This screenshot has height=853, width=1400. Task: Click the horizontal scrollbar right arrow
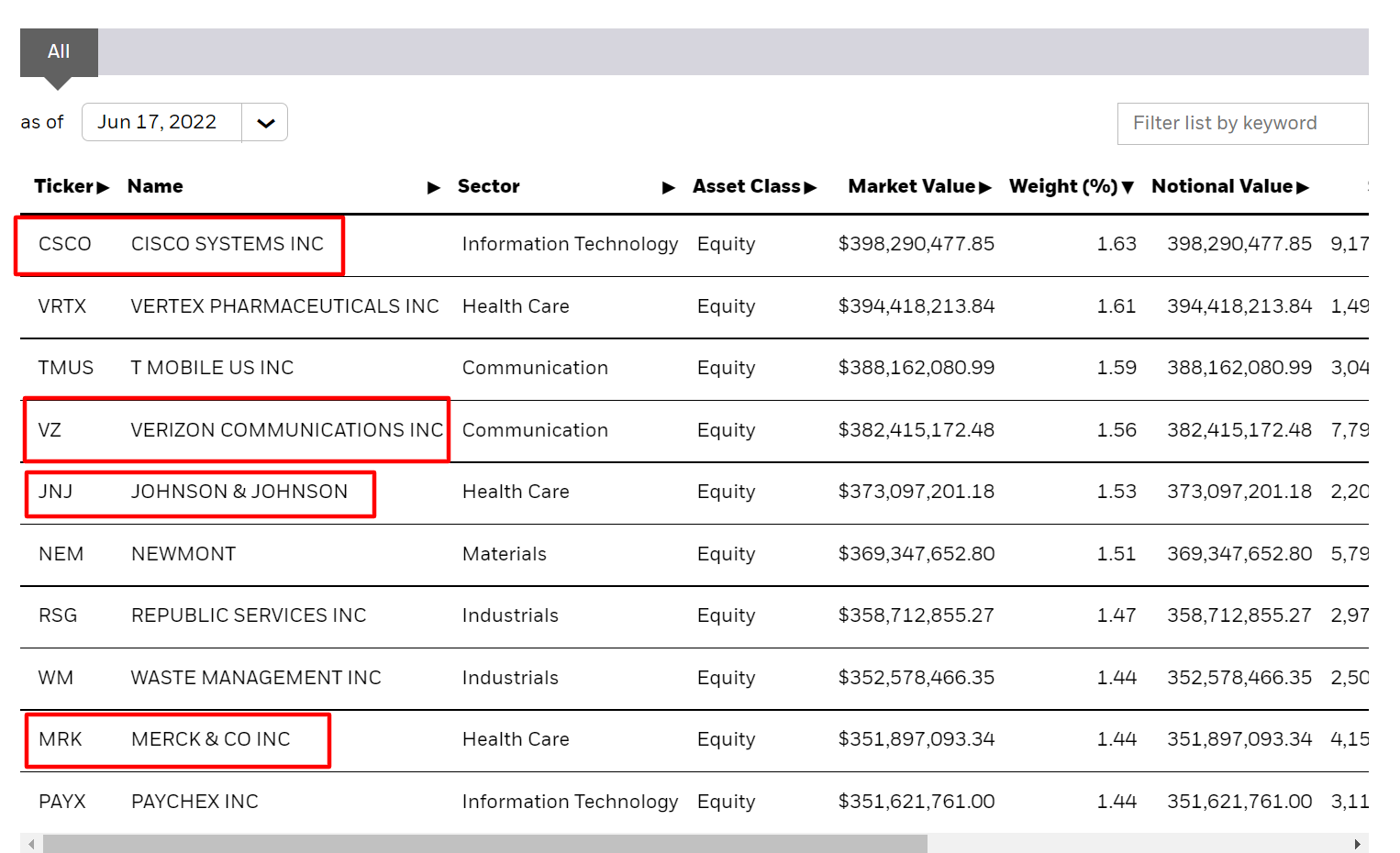coord(1358,844)
